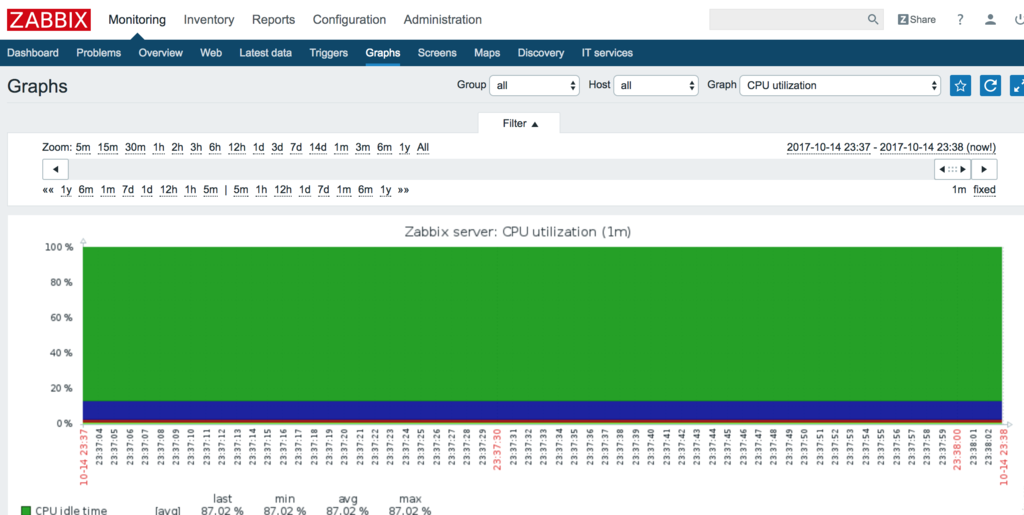The width and height of the screenshot is (1024, 515).
Task: Click the graph title CPU utilization (1m)
Action: (x=519, y=232)
